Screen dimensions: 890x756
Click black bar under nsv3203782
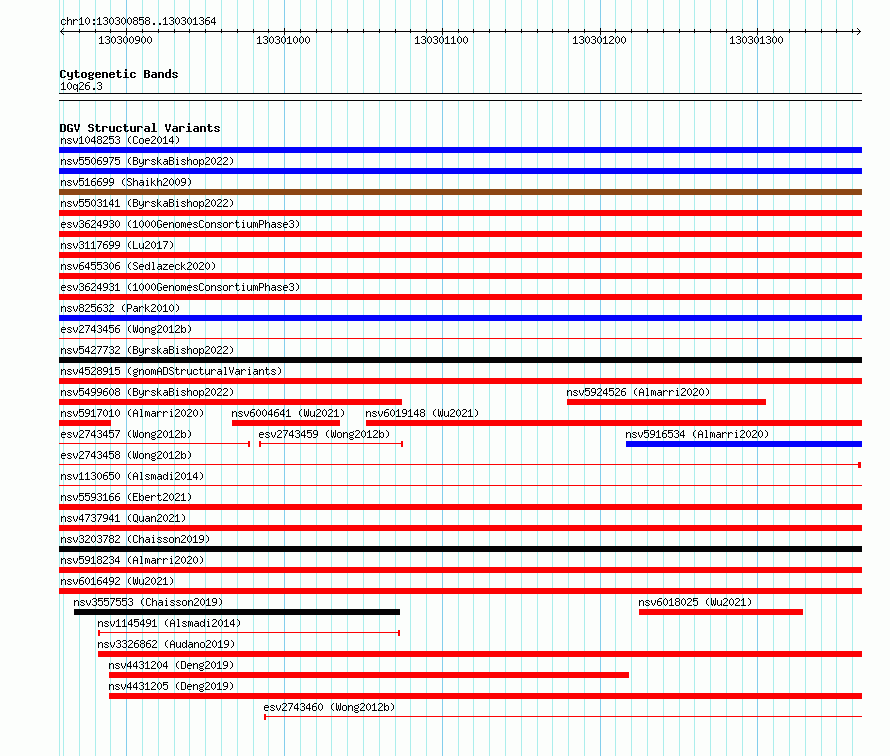click(460, 549)
